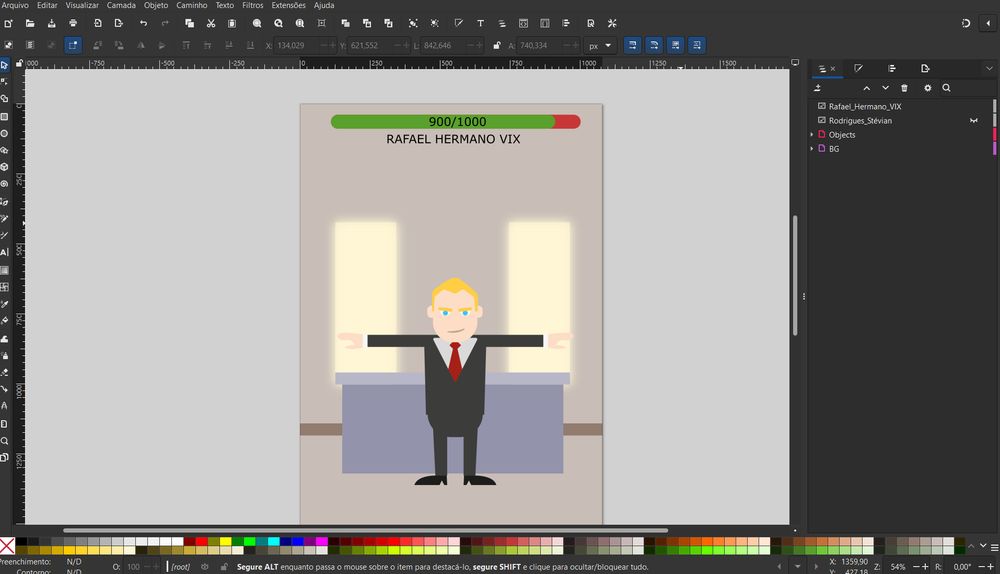This screenshot has width=1000, height=574.
Task: Expand the Objects layer
Action: click(x=812, y=135)
